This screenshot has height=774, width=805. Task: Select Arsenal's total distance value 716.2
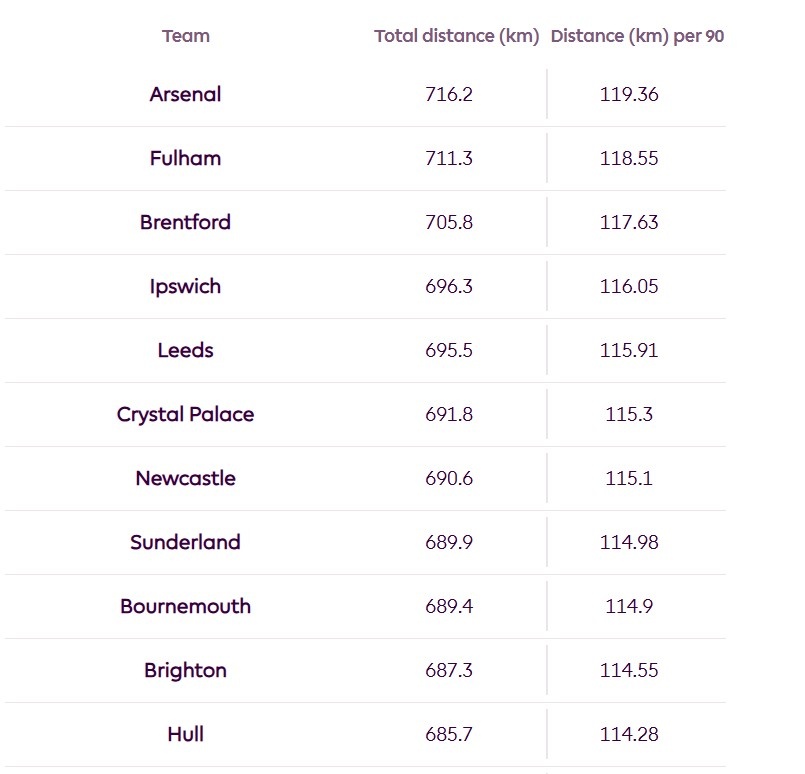tap(449, 94)
